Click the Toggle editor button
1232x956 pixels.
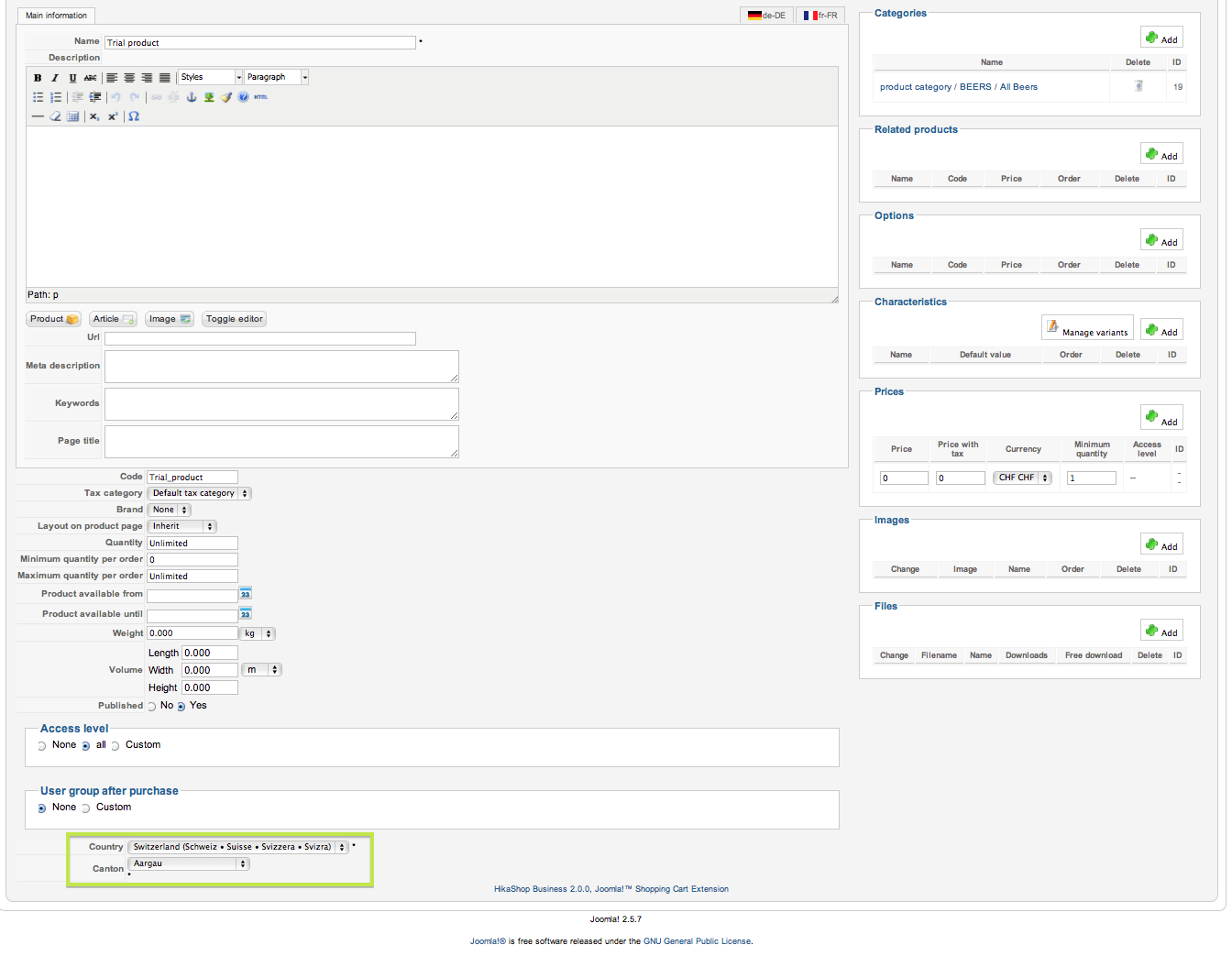tap(235, 319)
